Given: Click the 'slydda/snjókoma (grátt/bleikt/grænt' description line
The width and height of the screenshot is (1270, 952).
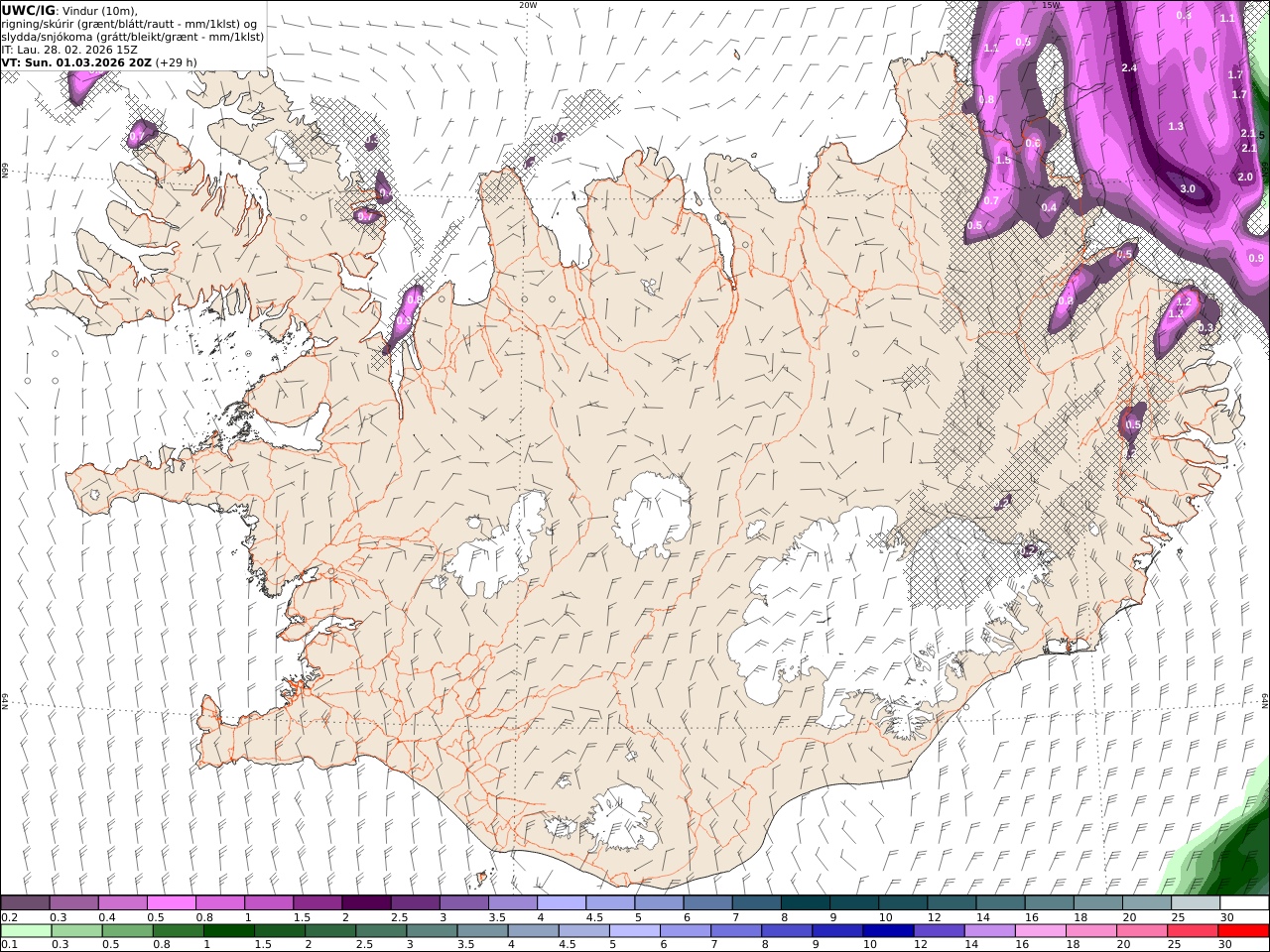Looking at the screenshot, I should (133, 37).
